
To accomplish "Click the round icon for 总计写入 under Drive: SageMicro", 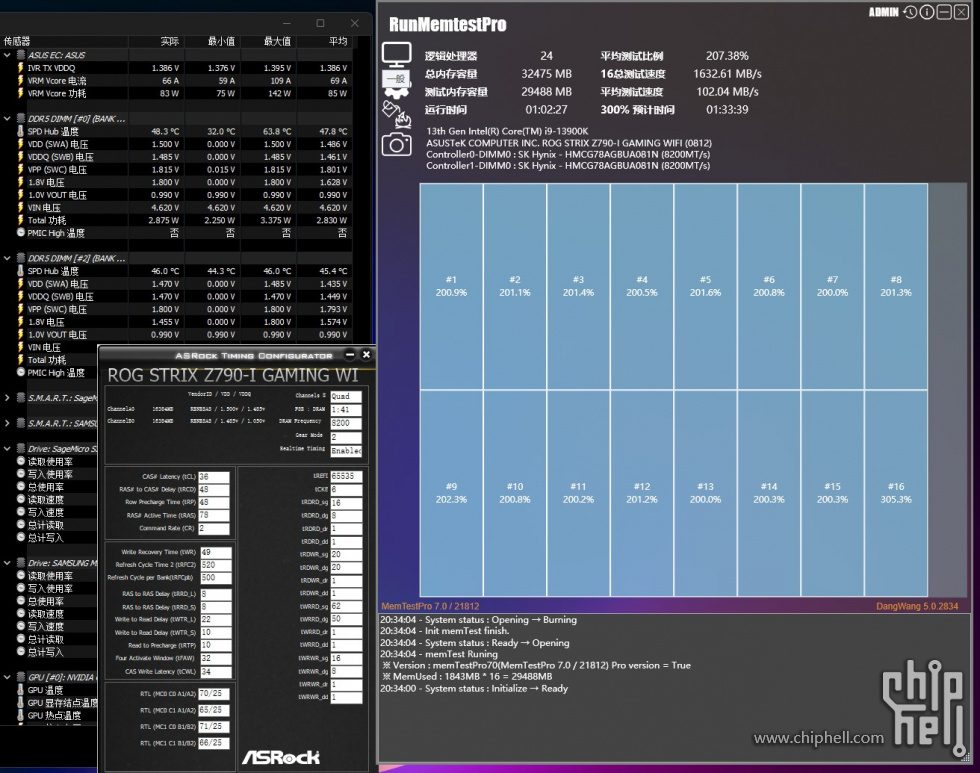I will 21,537.
